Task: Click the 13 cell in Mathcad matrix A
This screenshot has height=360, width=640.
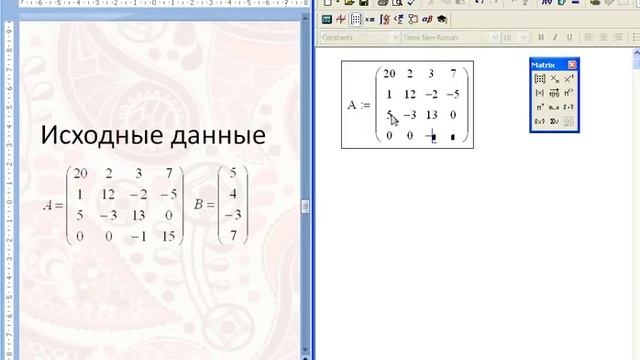Action: point(431,115)
